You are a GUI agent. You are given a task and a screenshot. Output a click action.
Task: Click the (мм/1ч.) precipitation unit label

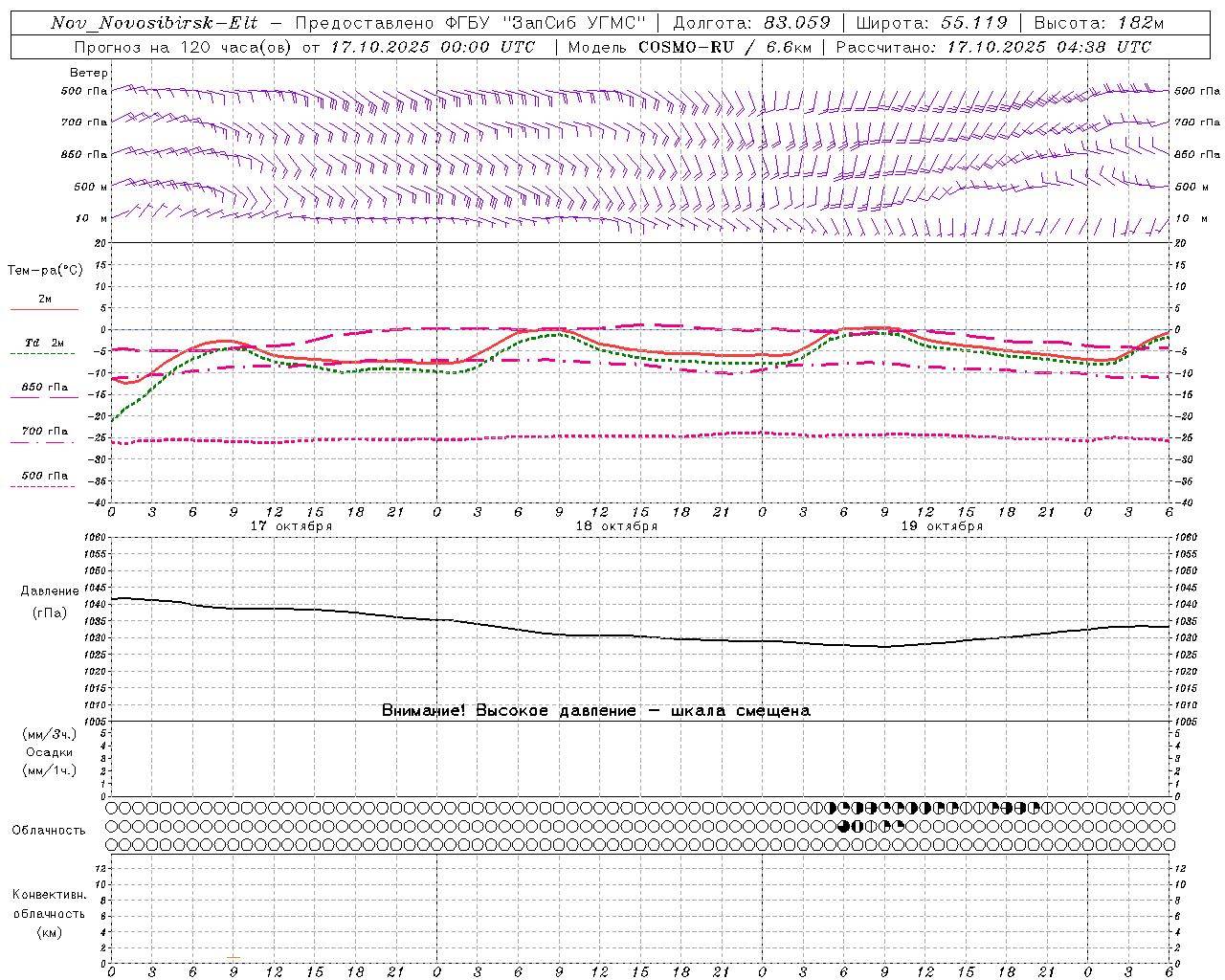[x=50, y=770]
